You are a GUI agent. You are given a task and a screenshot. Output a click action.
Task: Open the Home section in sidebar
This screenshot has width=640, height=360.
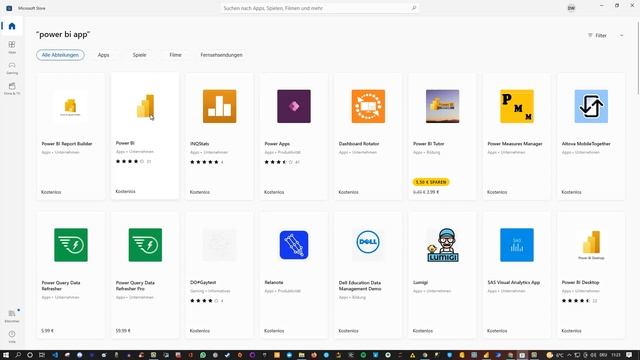(12, 26)
